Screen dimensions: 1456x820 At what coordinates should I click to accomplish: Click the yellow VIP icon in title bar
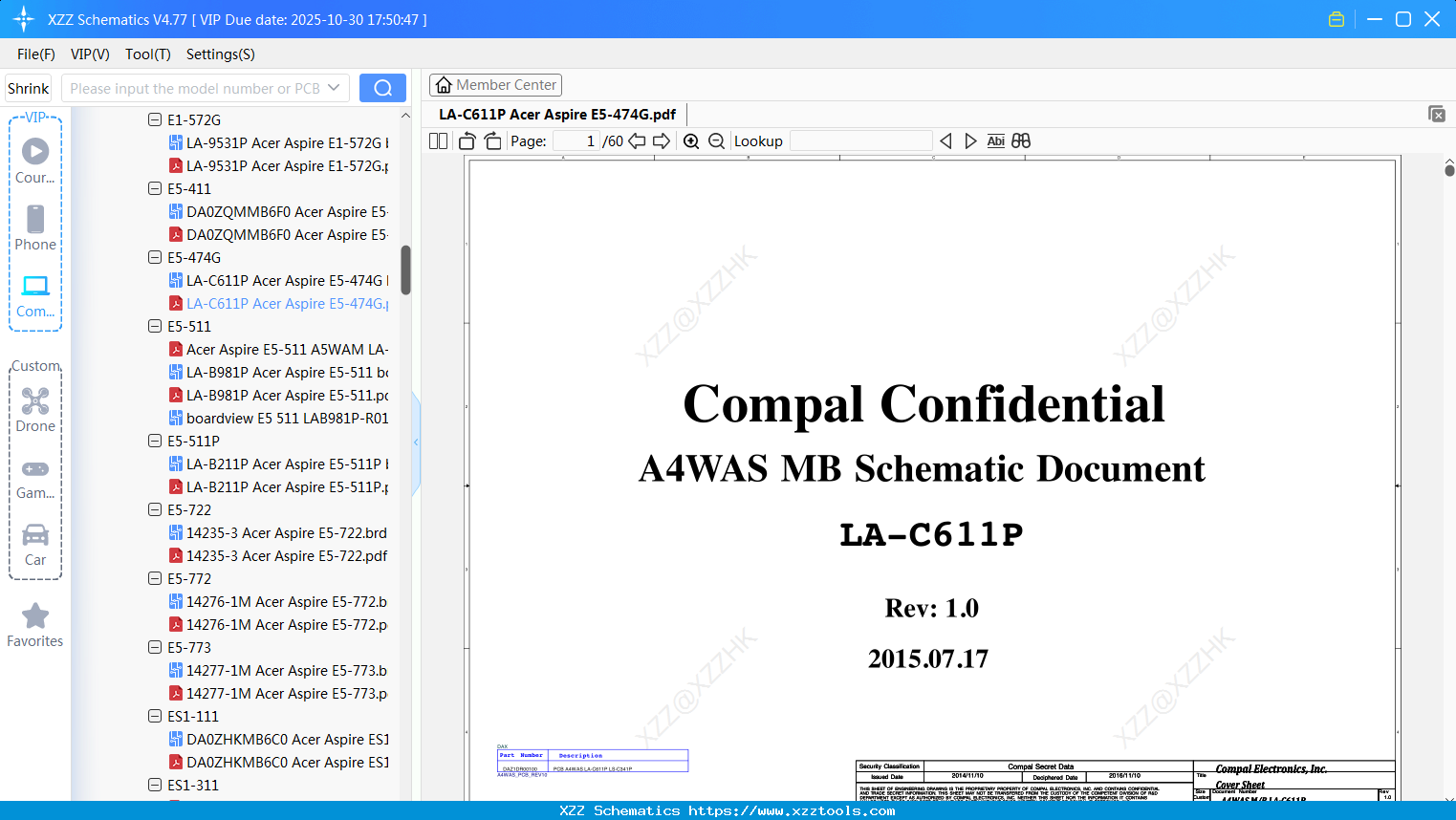click(x=1336, y=19)
